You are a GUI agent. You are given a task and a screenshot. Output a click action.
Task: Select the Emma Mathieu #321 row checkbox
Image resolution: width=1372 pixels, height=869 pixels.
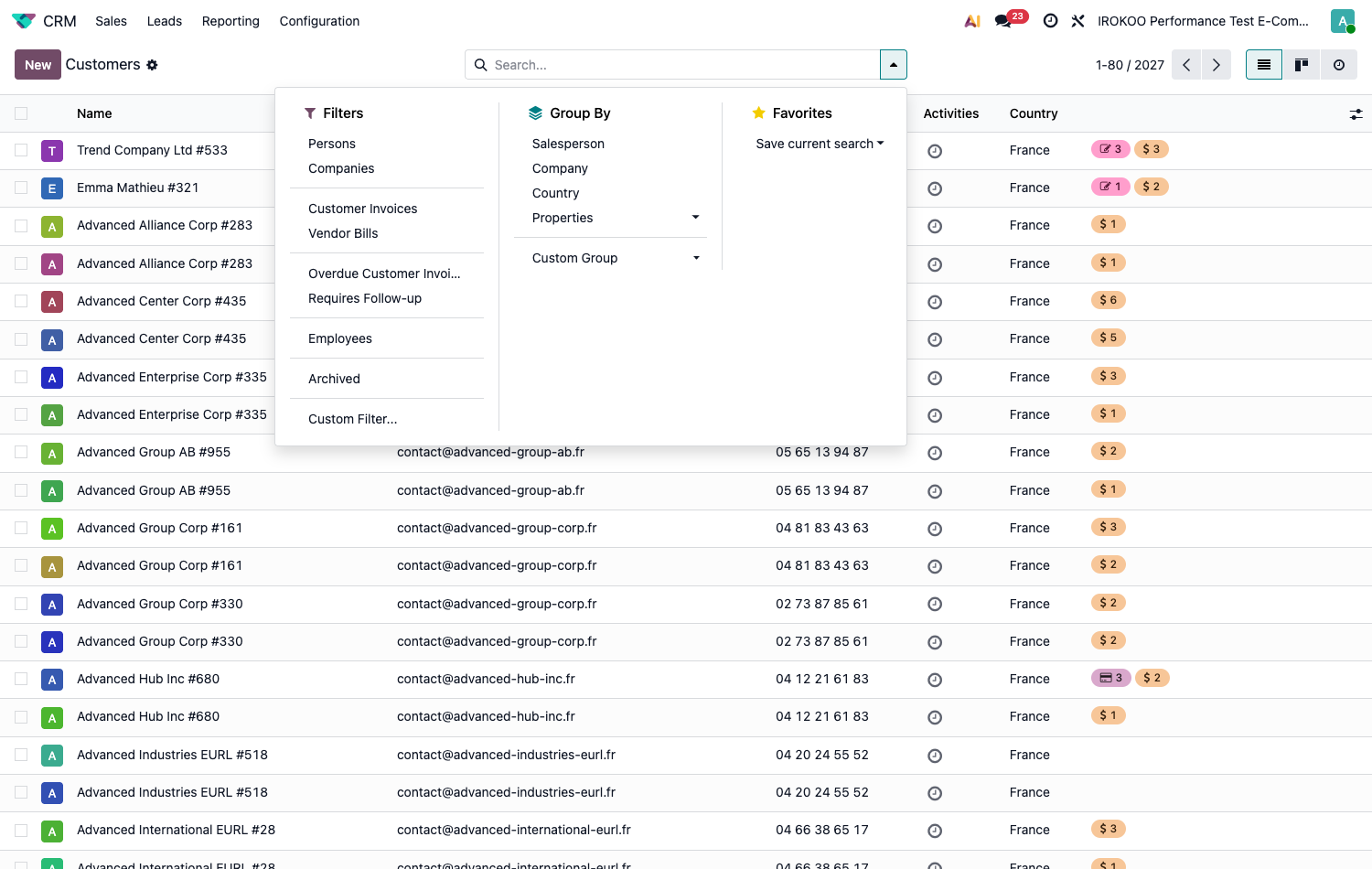click(21, 188)
